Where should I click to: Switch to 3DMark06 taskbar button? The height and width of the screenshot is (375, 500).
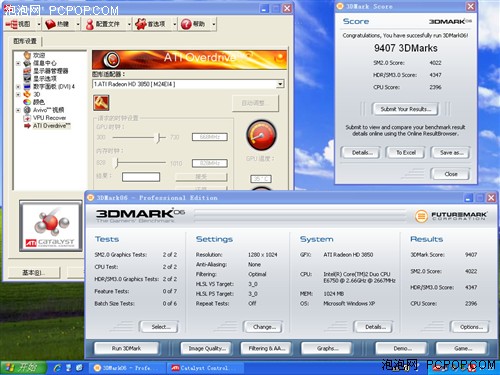pos(127,368)
